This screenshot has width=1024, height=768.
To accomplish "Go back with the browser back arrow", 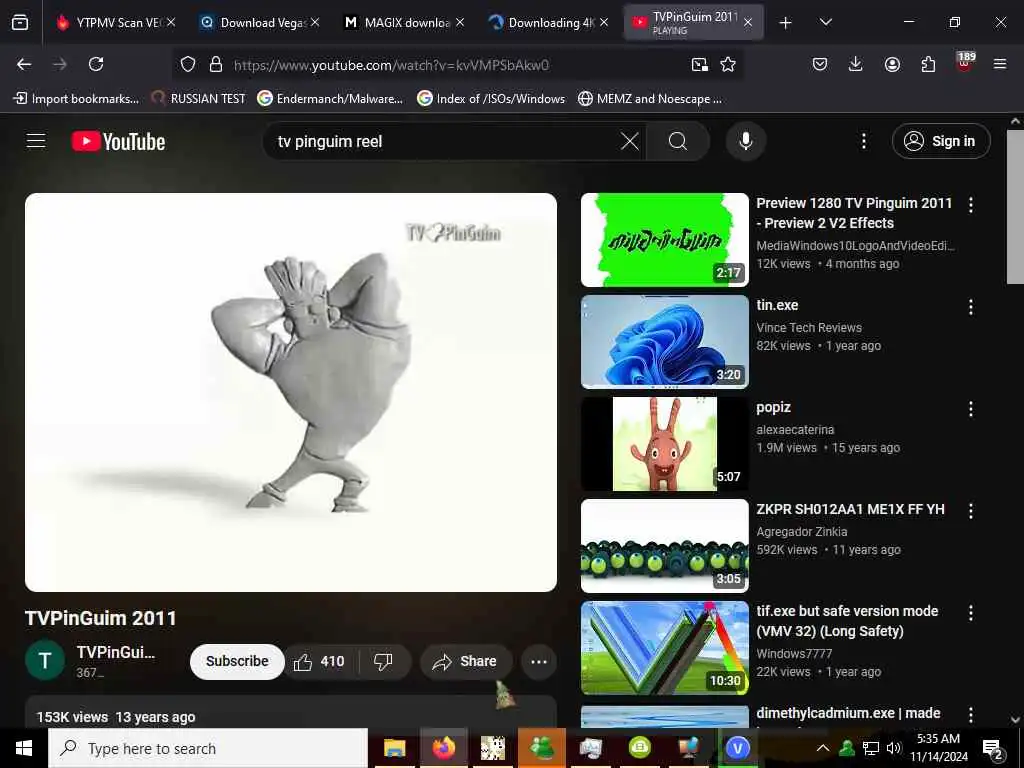I will [x=24, y=64].
